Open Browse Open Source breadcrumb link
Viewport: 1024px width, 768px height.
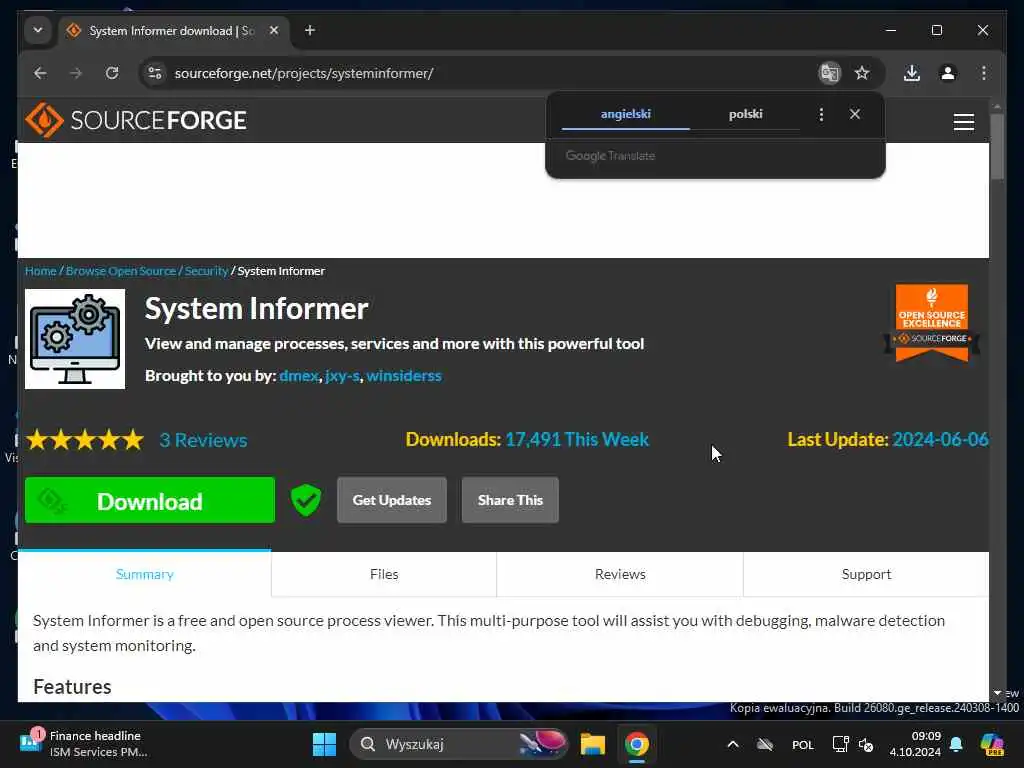[121, 271]
